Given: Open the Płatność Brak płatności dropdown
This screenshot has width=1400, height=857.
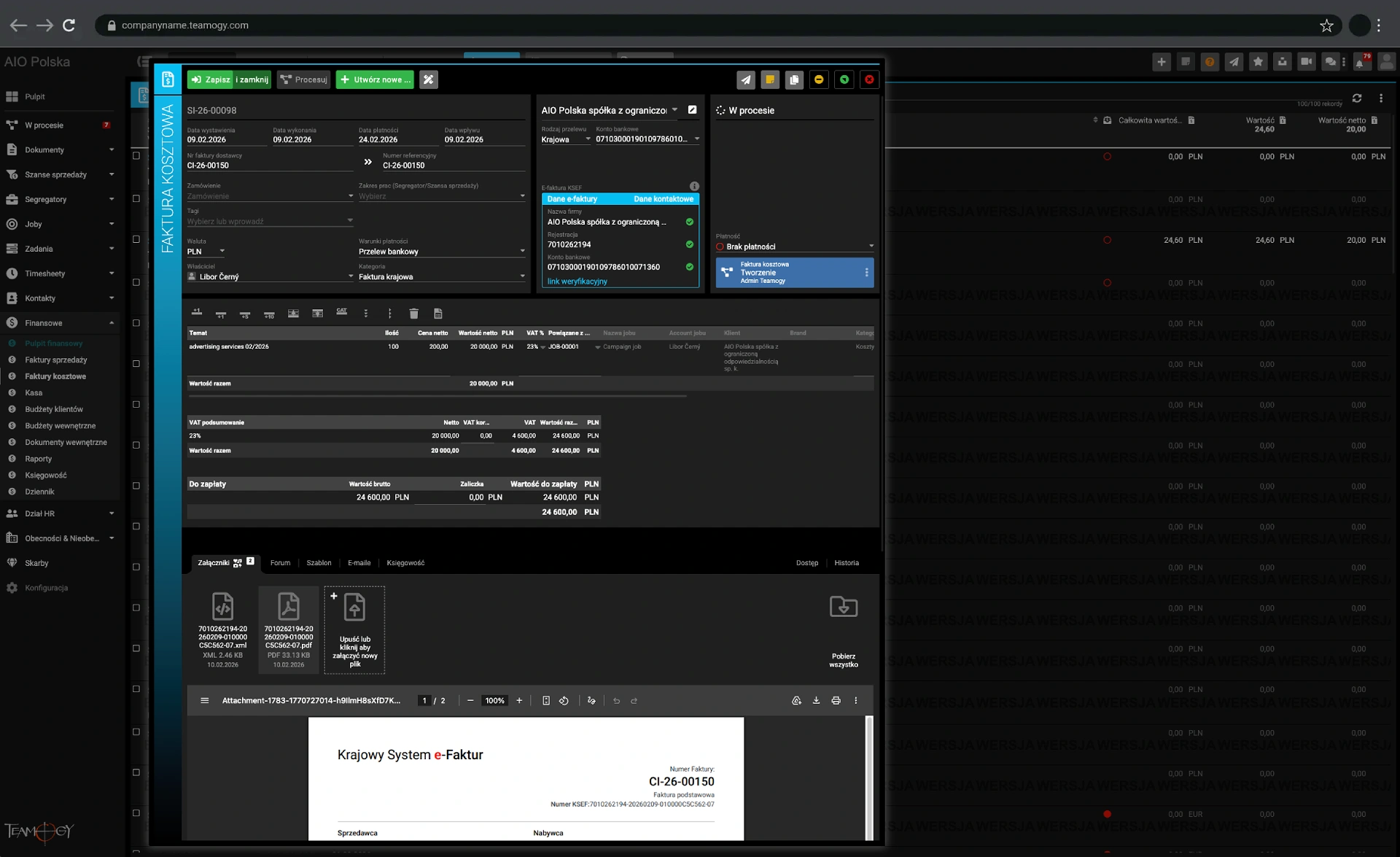Looking at the screenshot, I should click(871, 247).
